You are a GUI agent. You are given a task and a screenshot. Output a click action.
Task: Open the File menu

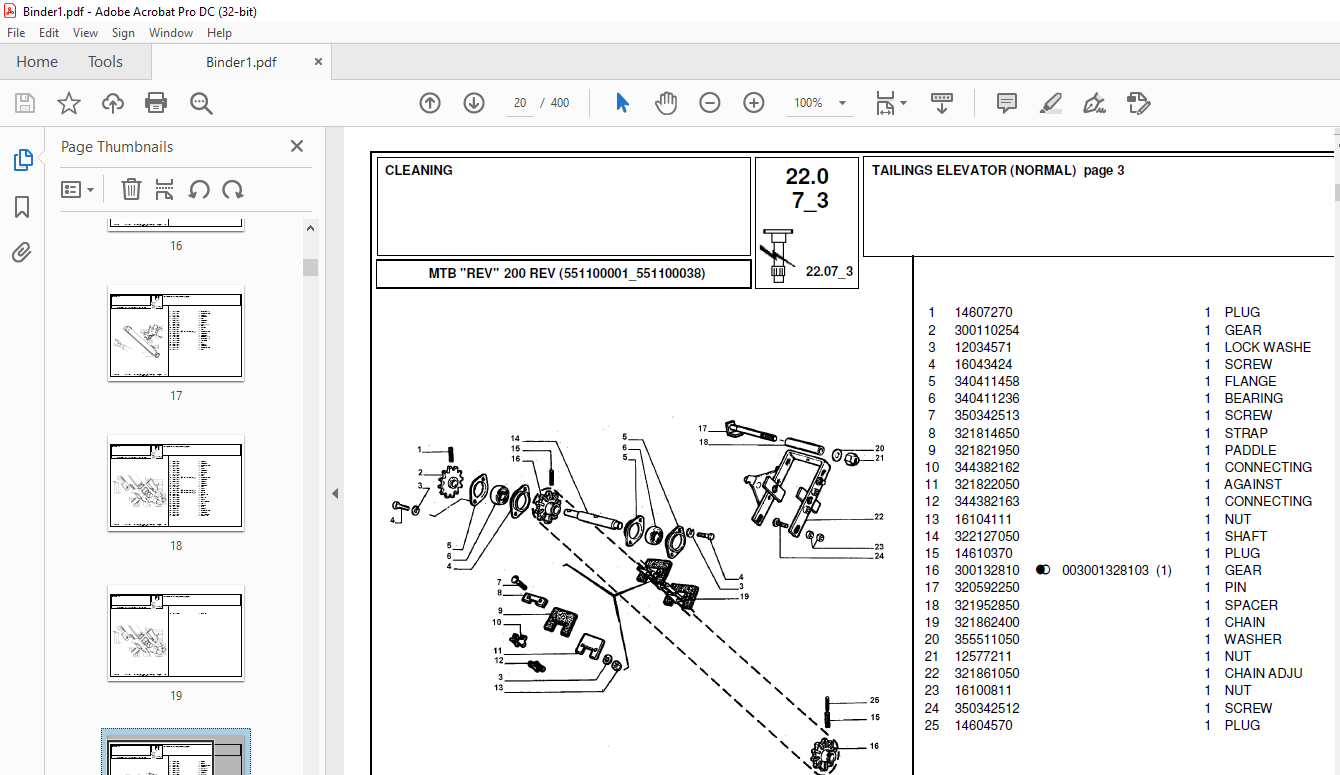click(16, 33)
